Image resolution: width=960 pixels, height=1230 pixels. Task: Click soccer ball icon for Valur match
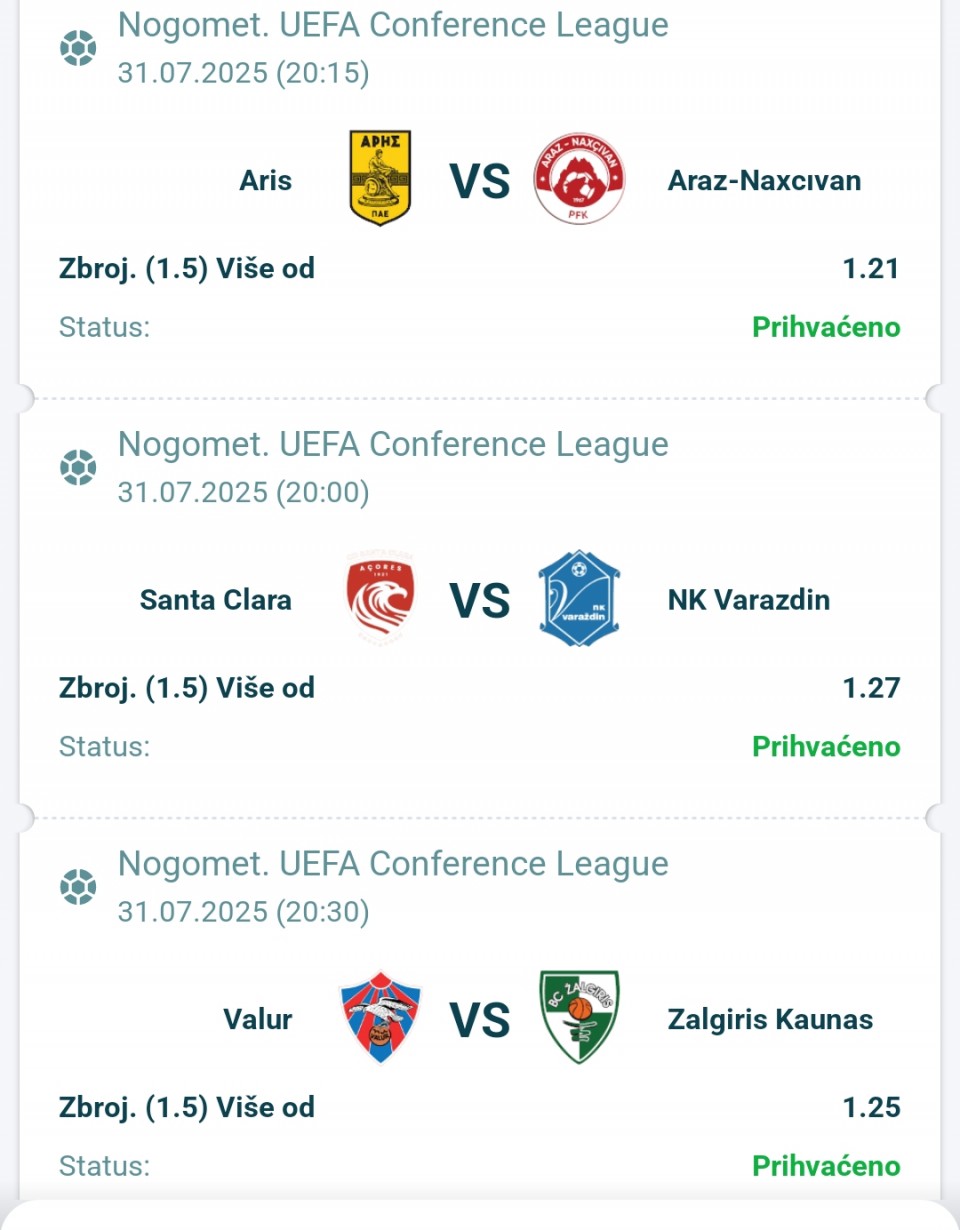78,885
